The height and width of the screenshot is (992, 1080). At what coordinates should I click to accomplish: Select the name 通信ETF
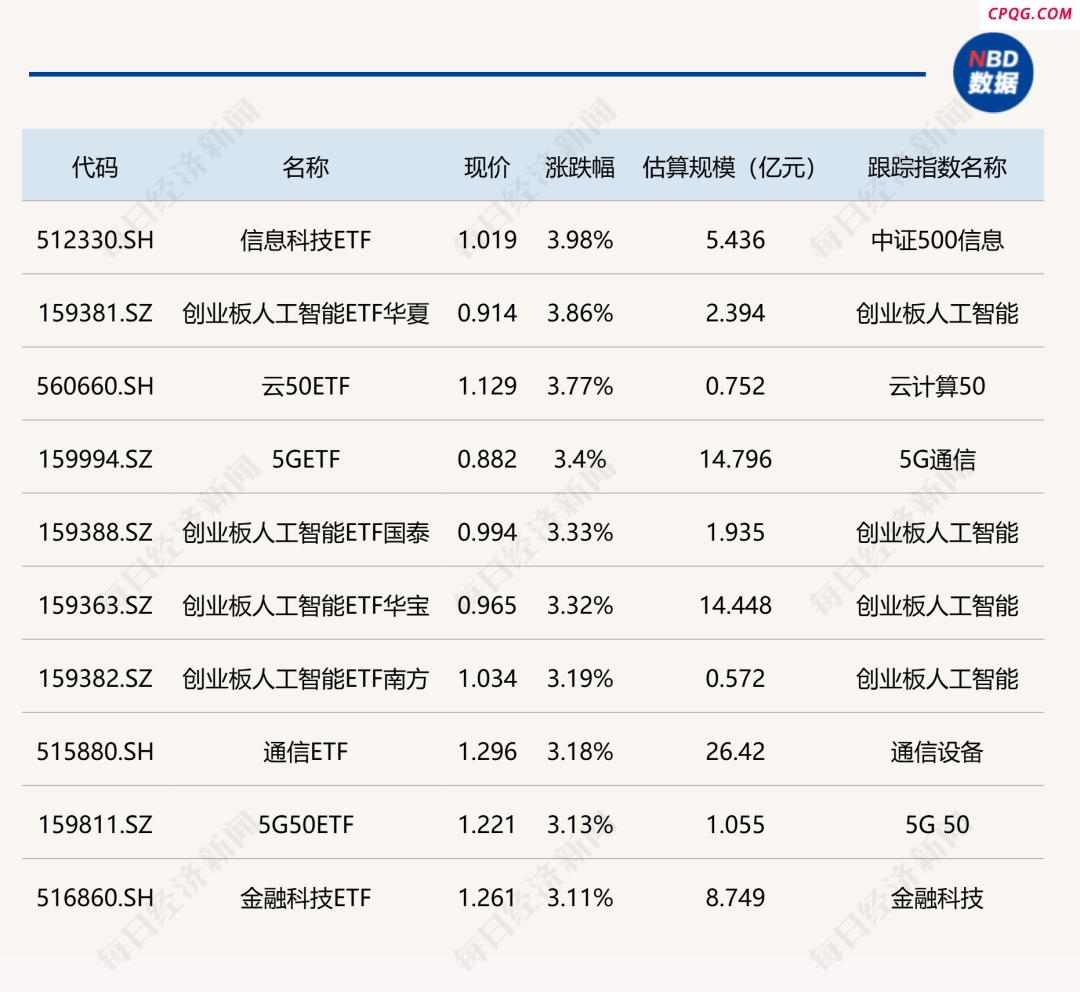pyautogui.click(x=305, y=752)
